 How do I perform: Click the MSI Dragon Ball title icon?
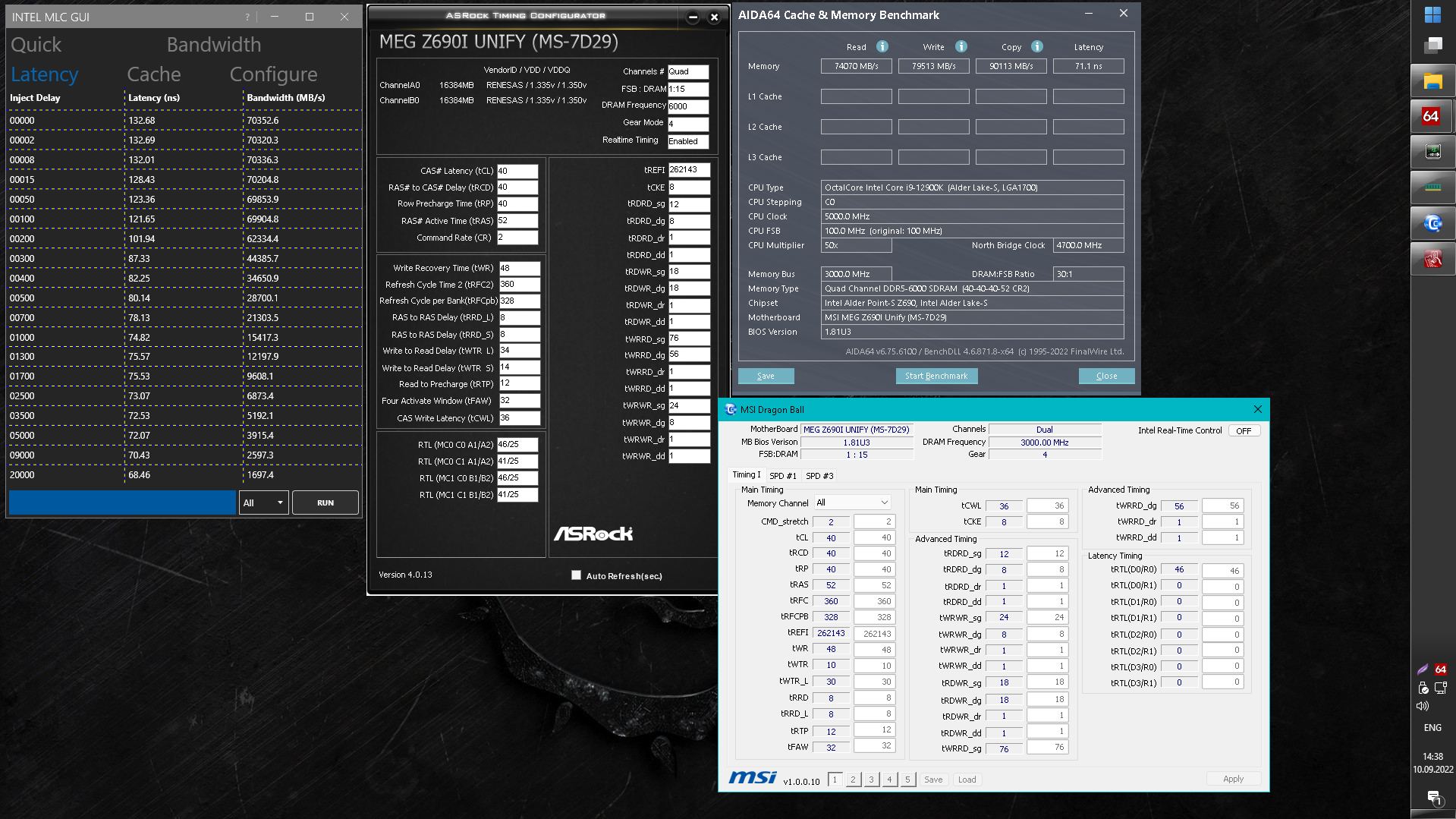click(731, 410)
